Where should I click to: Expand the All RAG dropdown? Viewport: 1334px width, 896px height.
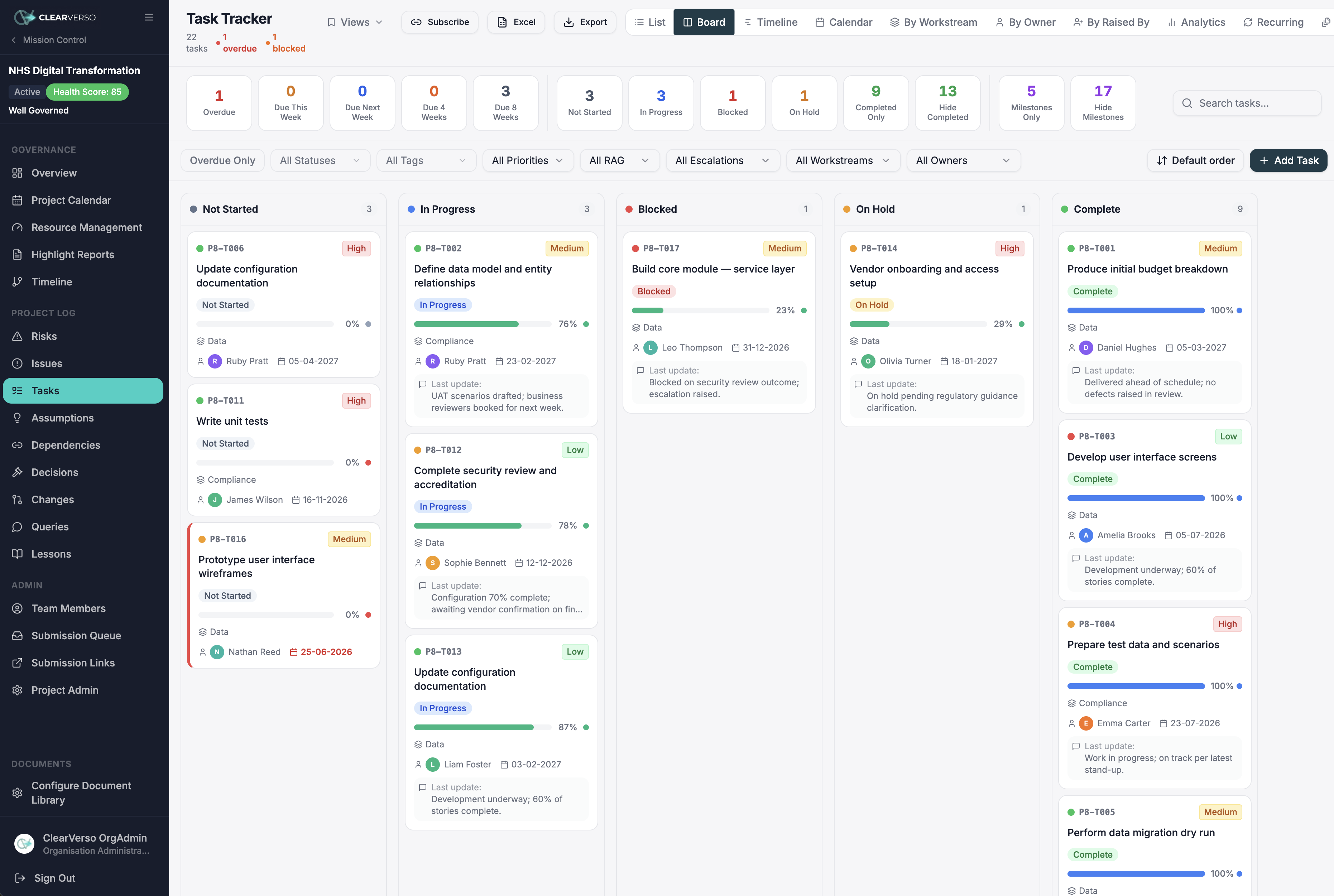coord(620,160)
